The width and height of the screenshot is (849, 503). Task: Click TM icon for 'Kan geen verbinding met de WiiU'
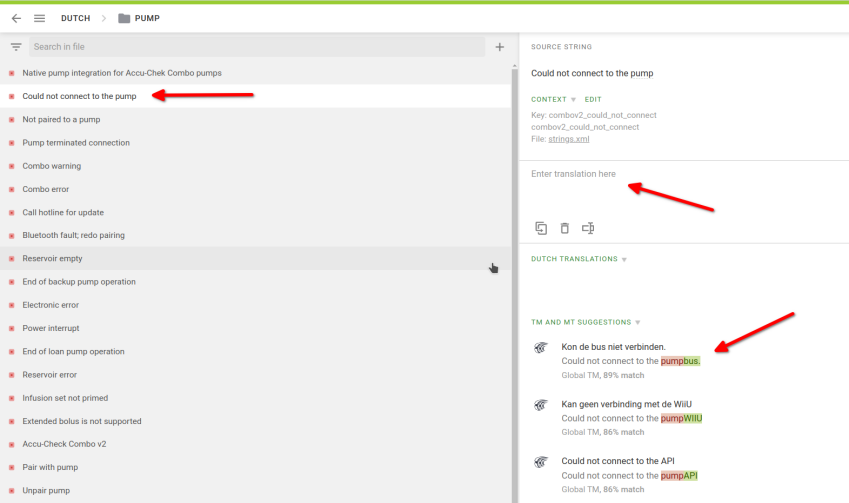pyautogui.click(x=541, y=405)
